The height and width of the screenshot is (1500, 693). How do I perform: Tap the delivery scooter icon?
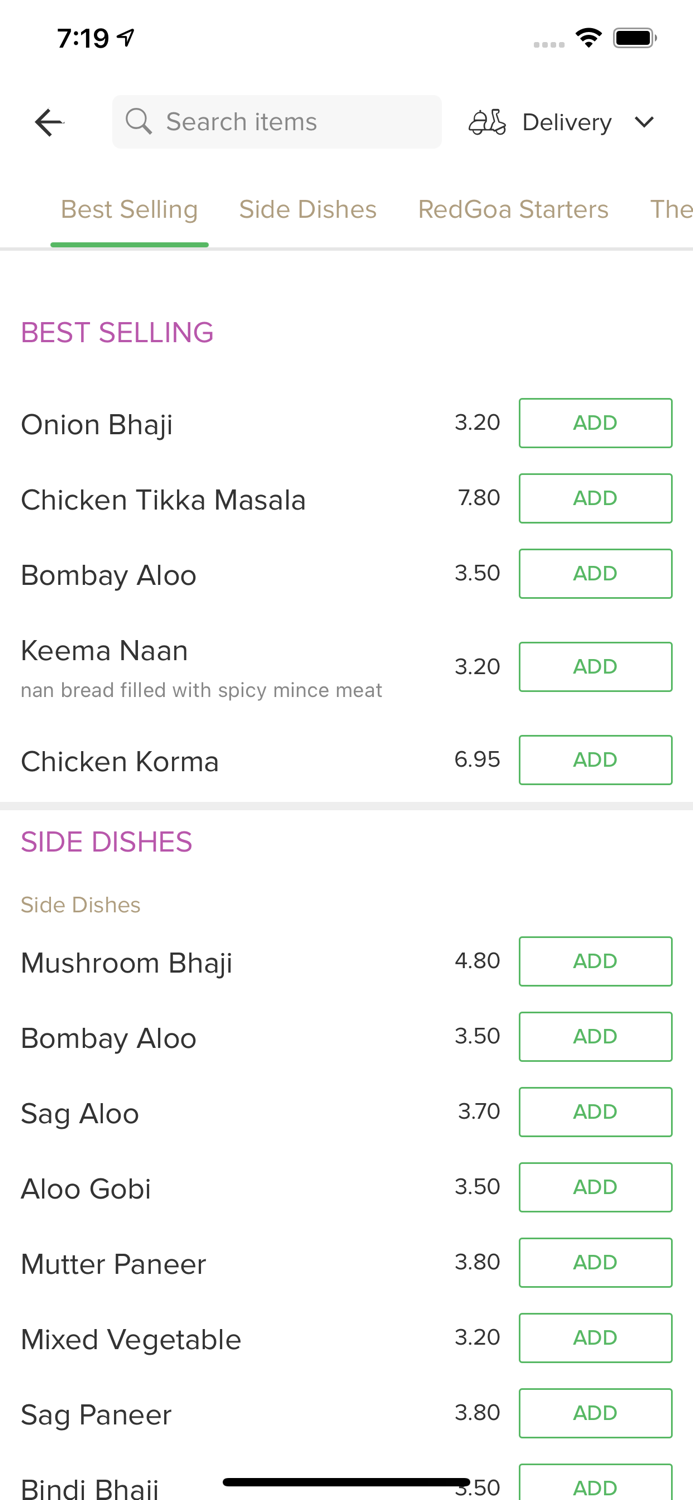pos(487,121)
